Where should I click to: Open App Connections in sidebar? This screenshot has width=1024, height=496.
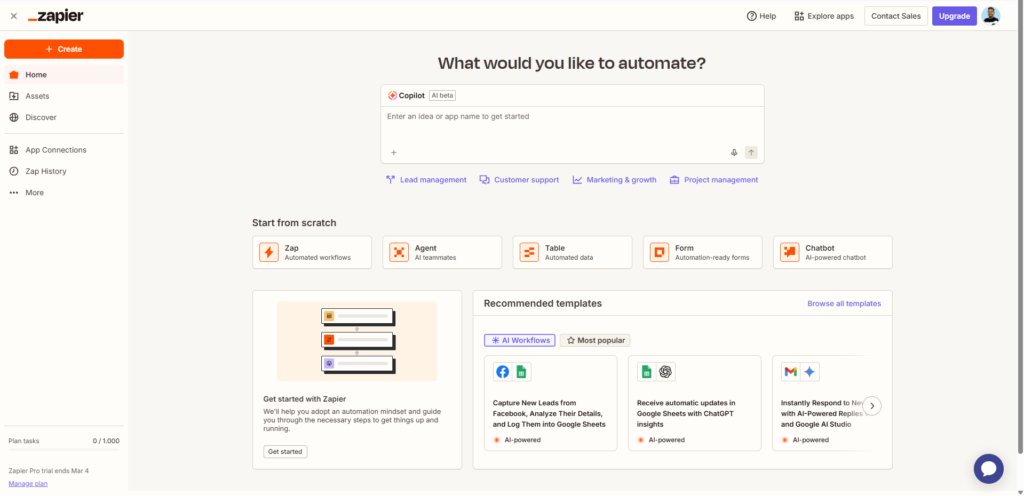(x=55, y=150)
